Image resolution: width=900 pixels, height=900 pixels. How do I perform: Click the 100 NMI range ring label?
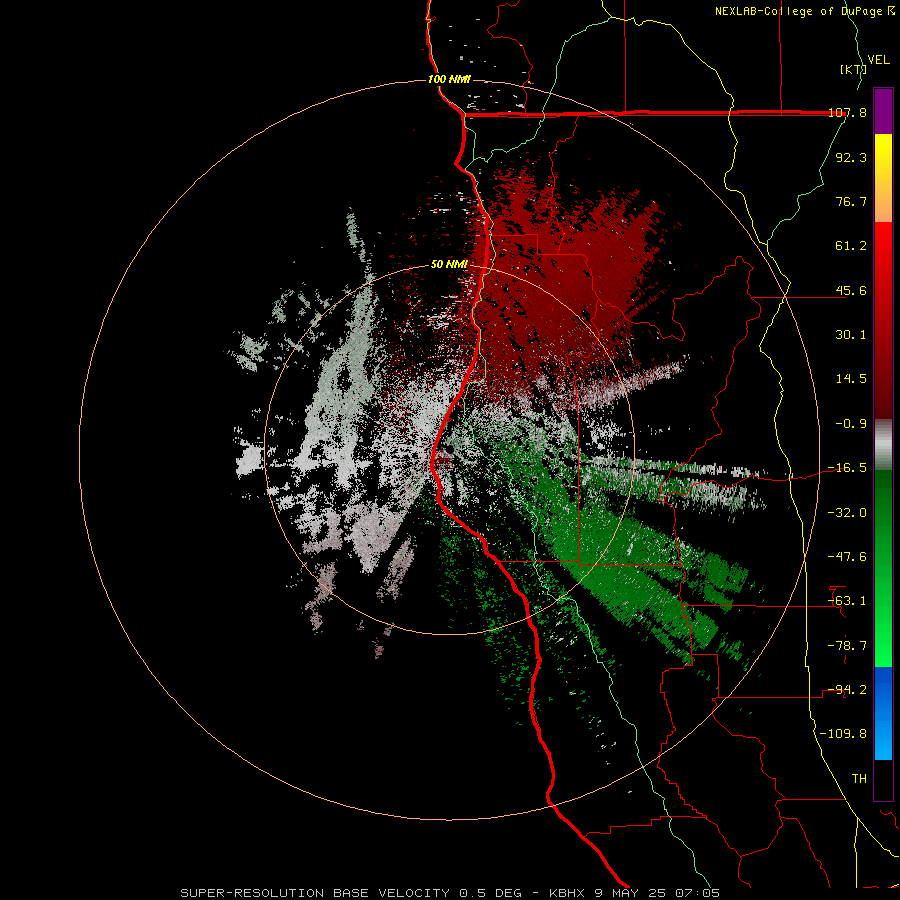[449, 79]
